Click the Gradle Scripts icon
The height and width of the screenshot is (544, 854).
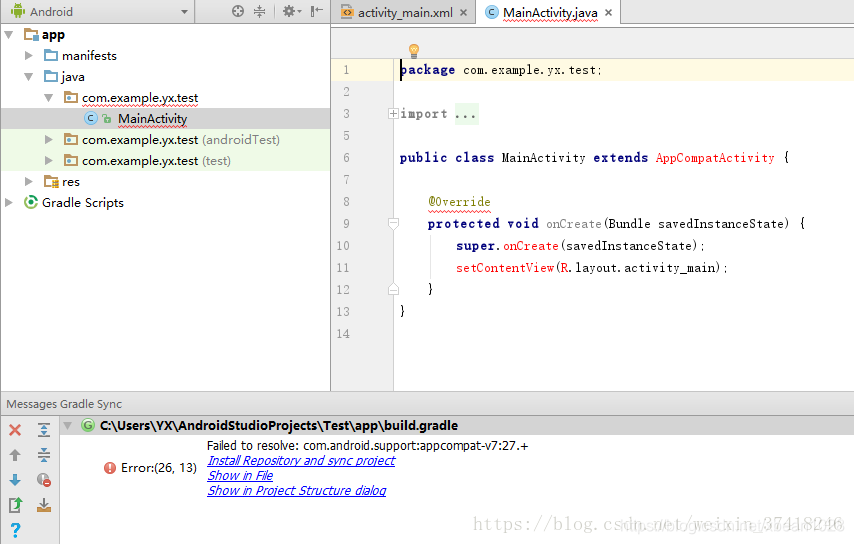31,203
